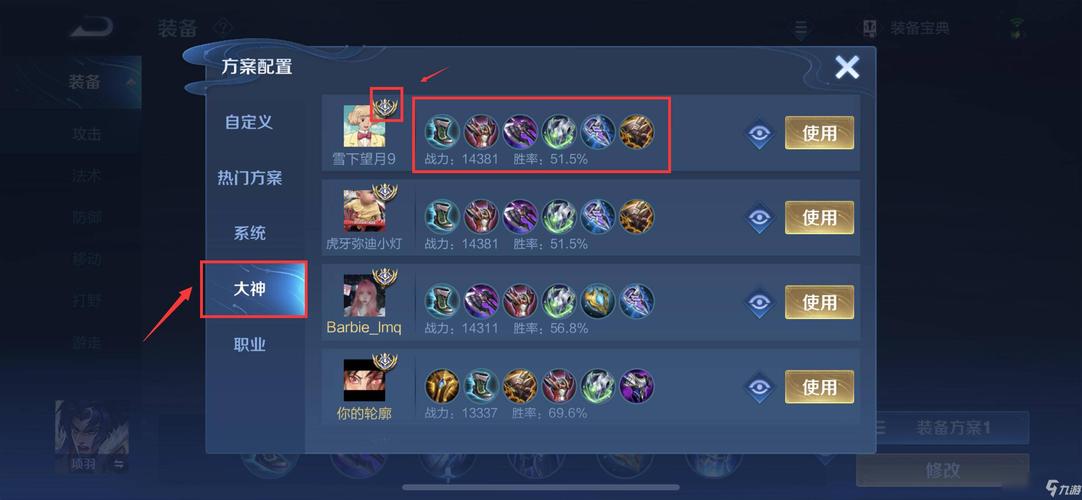Switch to the 热门方案 tab
Image resolution: width=1082 pixels, height=500 pixels.
click(x=250, y=178)
